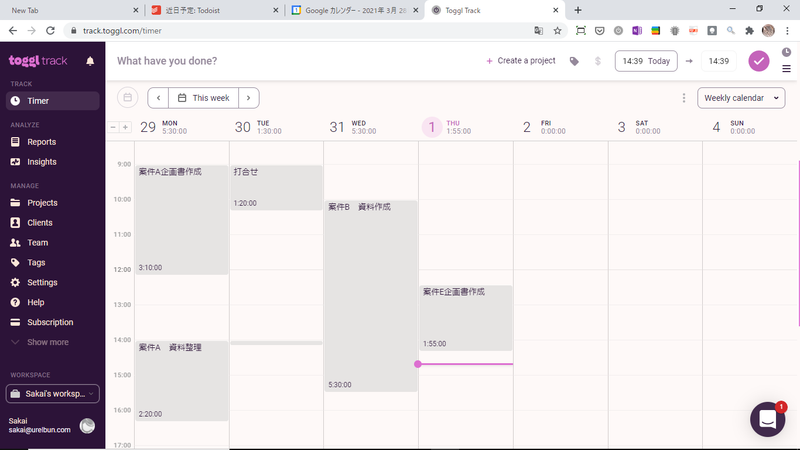Open Projects in the sidebar
800x450 pixels.
pos(42,203)
